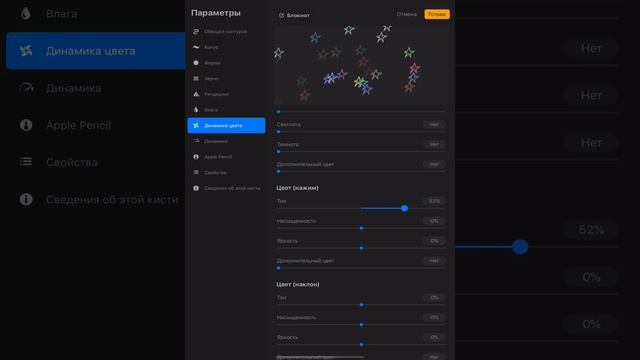Click the Блокнот label above drawing pad
Screen dimensions: 640x360
pyautogui.click(x=298, y=16)
